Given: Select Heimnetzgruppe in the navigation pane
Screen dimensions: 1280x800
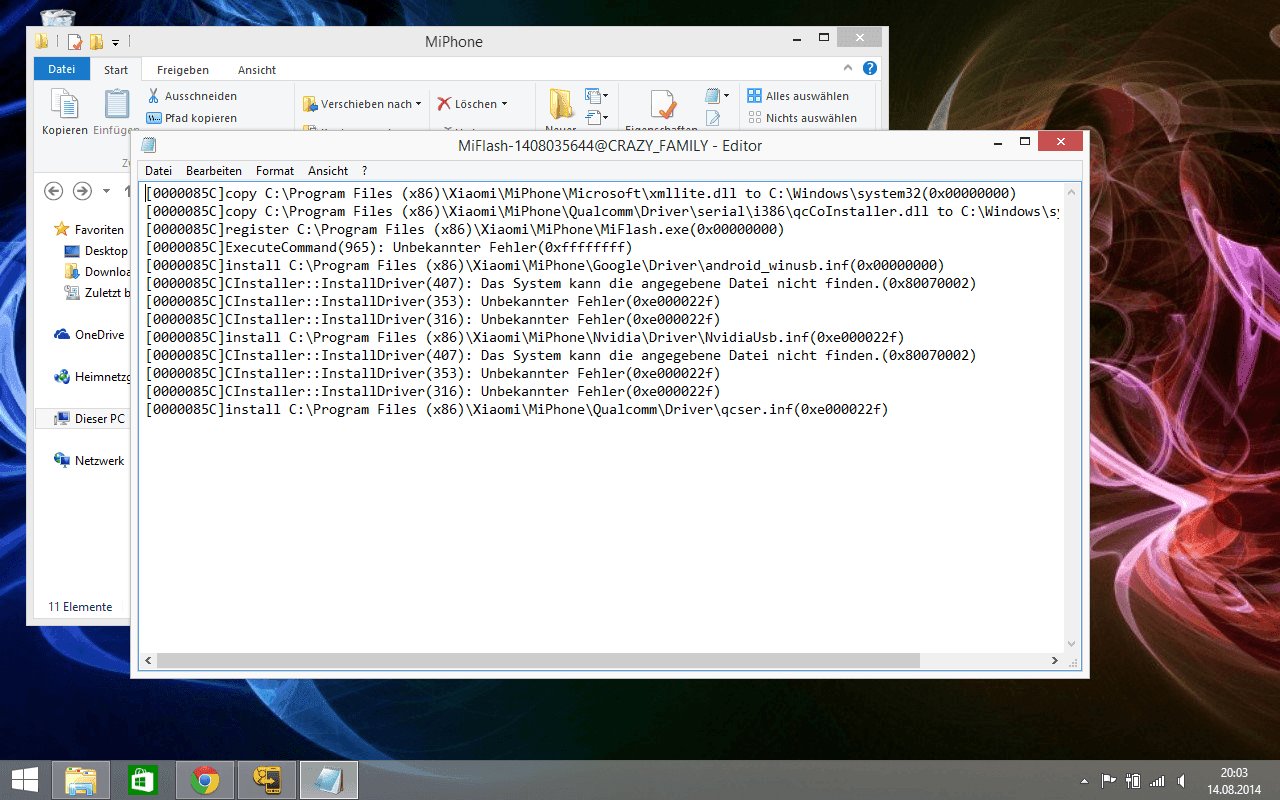Looking at the screenshot, I should pos(92,377).
